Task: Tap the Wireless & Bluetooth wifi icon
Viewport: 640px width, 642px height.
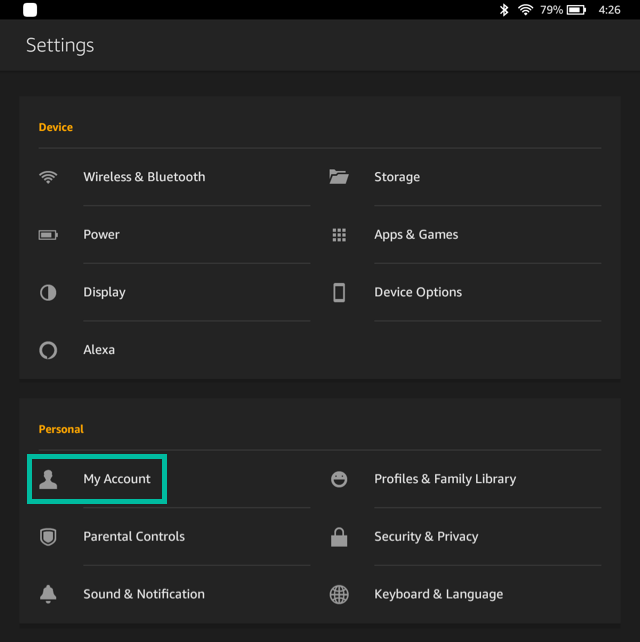Action: pos(48,177)
